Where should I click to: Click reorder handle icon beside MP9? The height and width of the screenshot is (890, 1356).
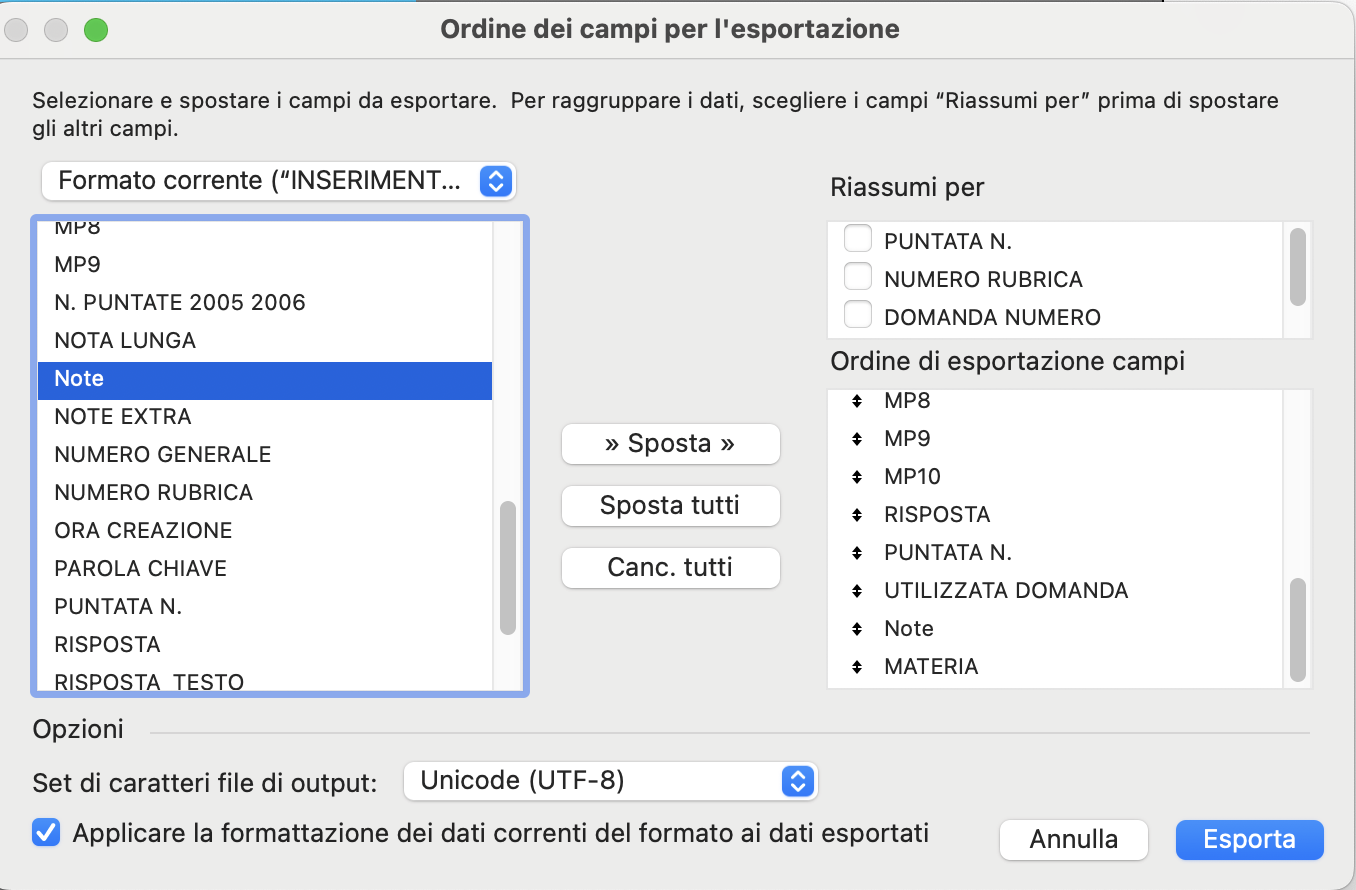tap(857, 439)
